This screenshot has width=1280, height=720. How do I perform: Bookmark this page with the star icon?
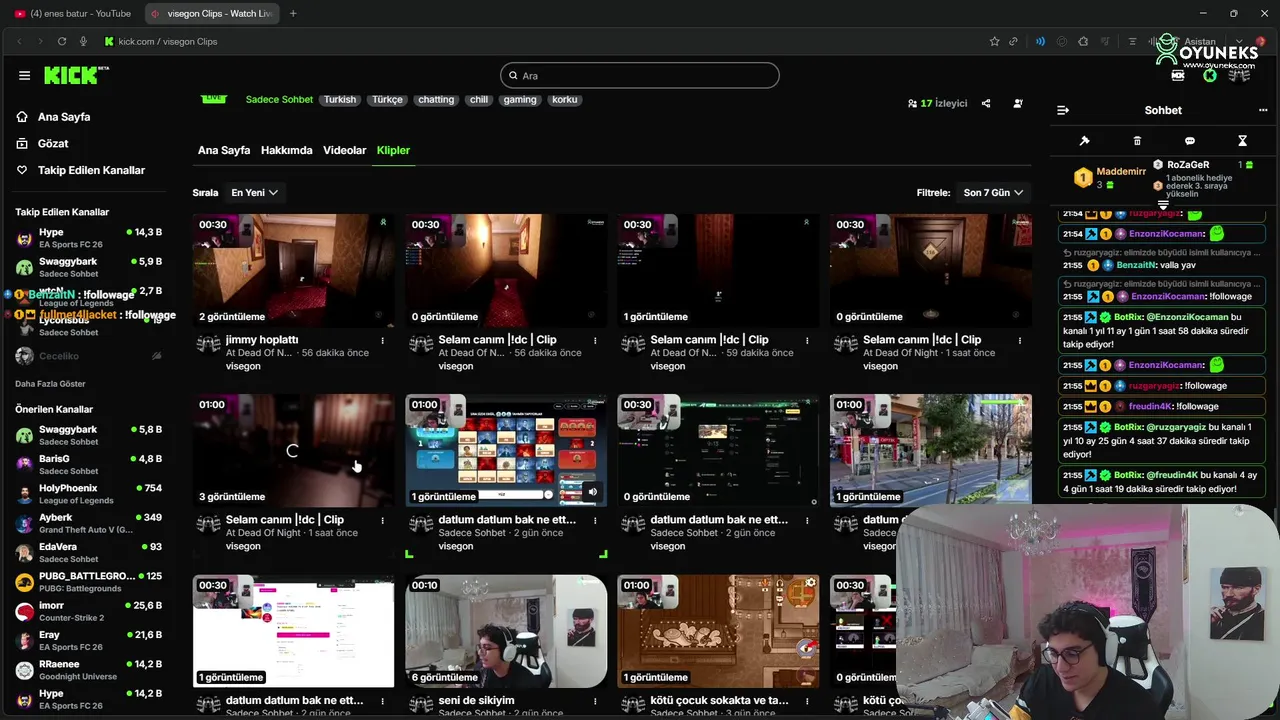pyautogui.click(x=994, y=41)
